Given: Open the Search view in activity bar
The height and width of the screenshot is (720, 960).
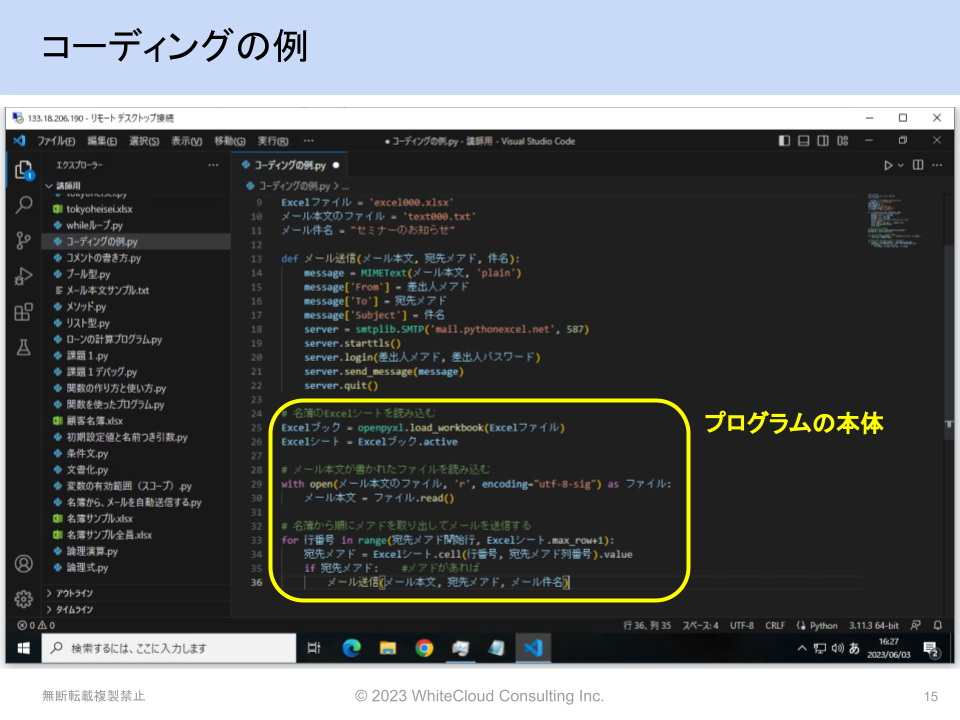Looking at the screenshot, I should [24, 206].
